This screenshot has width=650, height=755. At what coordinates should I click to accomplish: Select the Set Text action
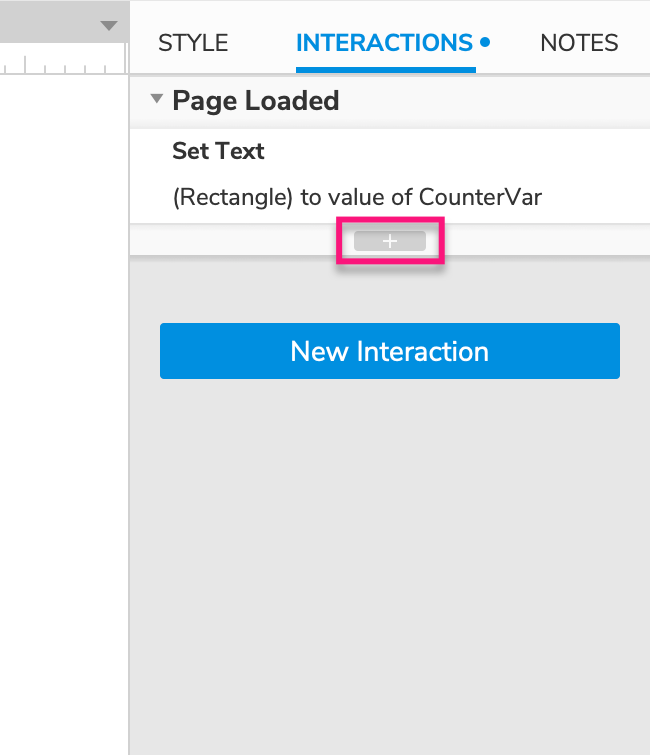point(218,151)
